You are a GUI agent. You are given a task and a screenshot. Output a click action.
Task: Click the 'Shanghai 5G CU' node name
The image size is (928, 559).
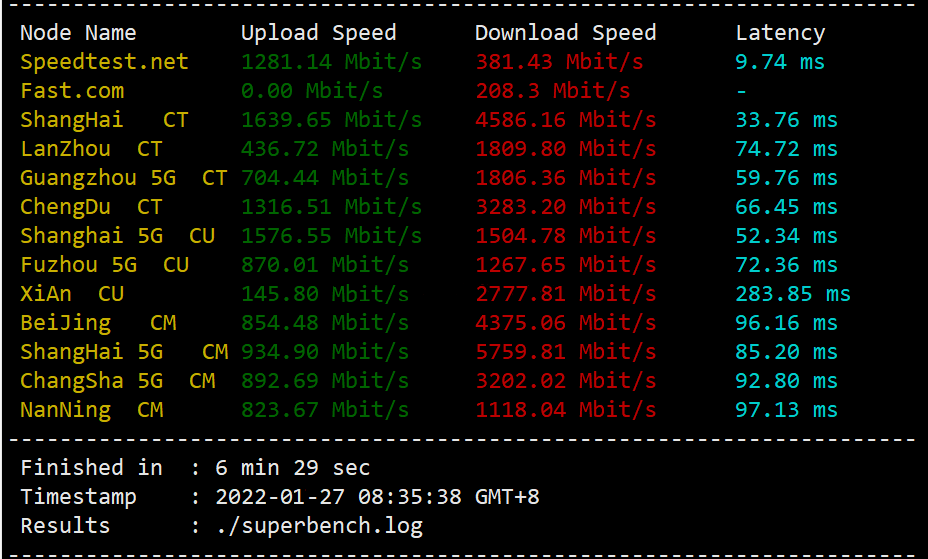(117, 235)
